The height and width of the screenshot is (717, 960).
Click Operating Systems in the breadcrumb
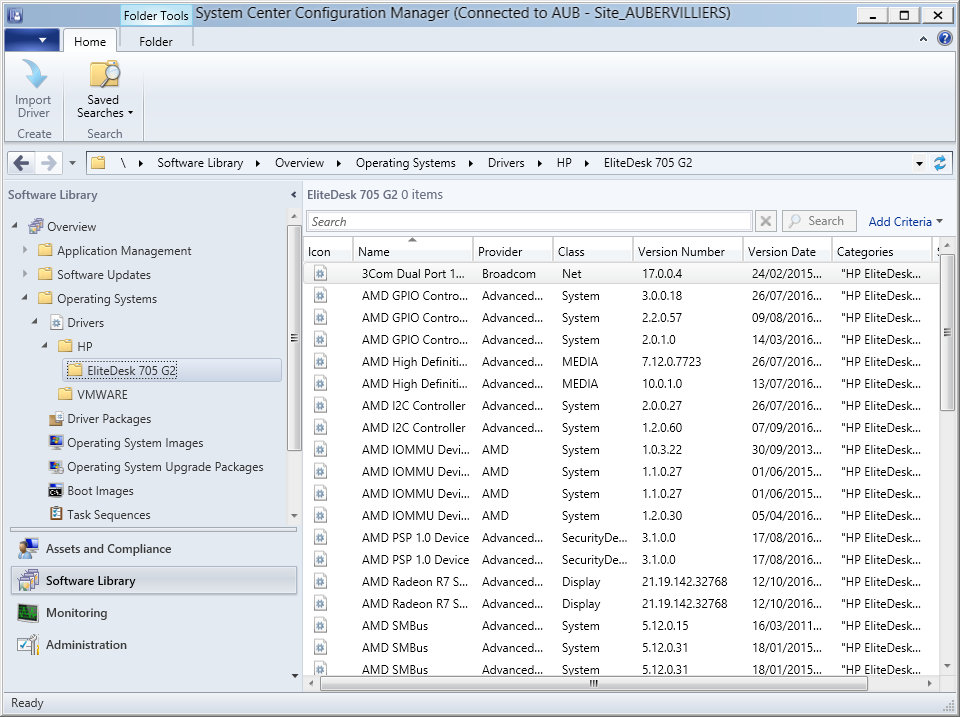[x=405, y=163]
